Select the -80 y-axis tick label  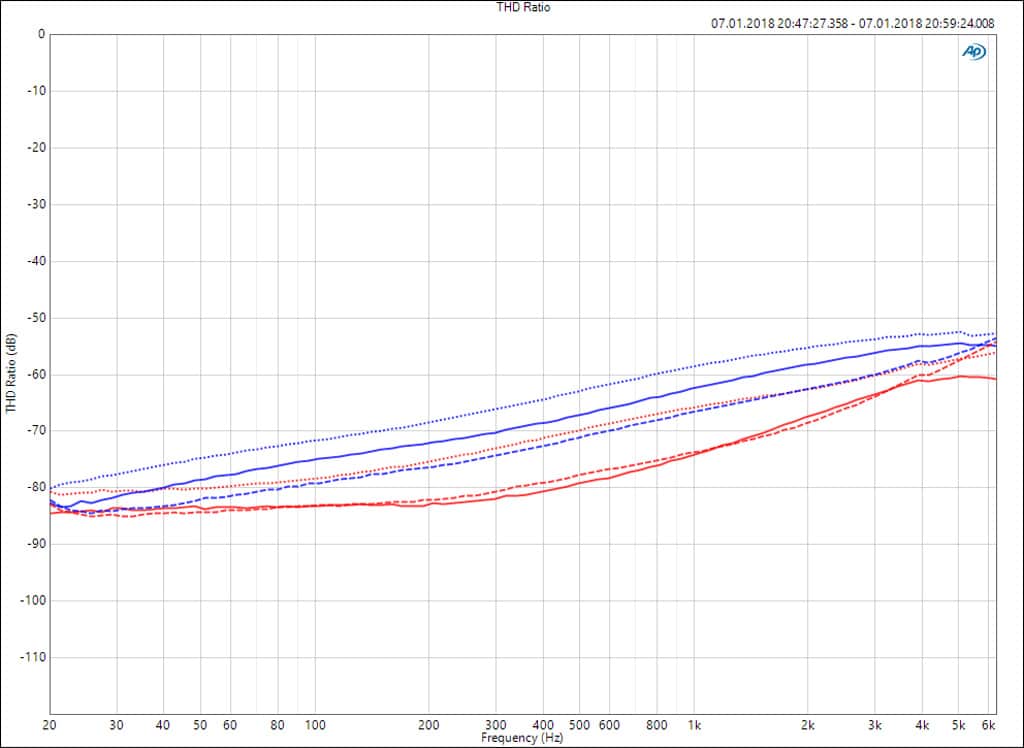(35, 488)
